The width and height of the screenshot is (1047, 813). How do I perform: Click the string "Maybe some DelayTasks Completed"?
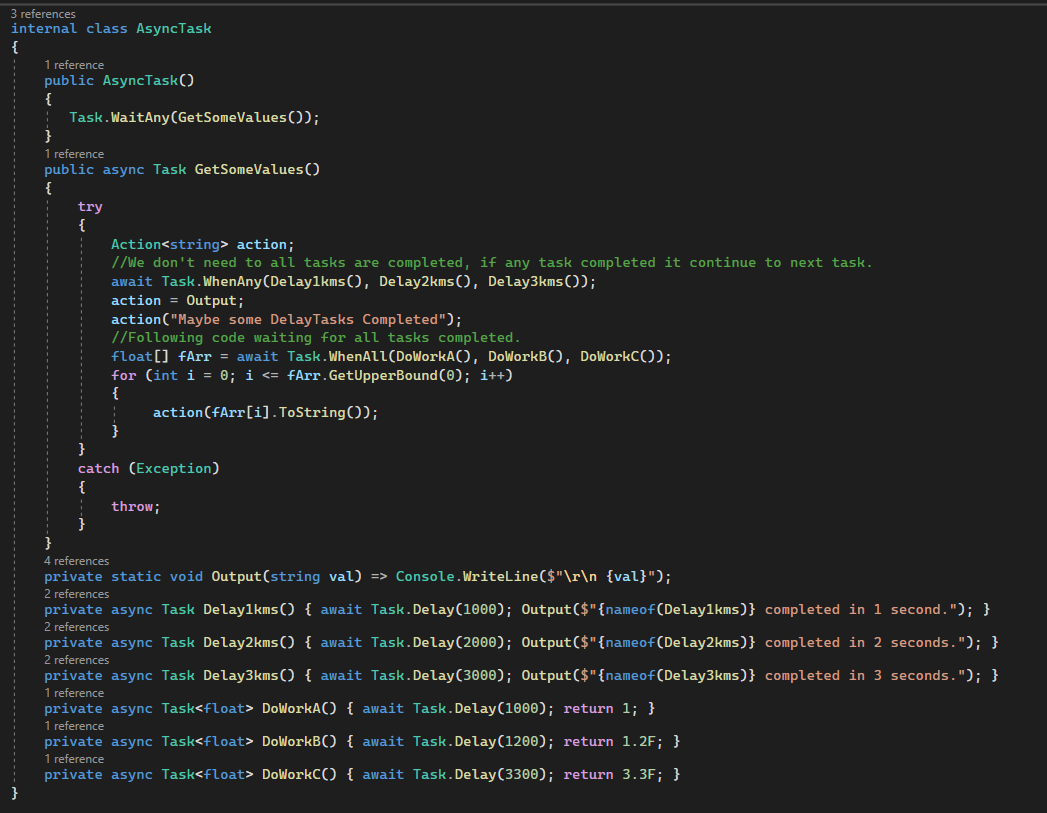[x=308, y=319]
